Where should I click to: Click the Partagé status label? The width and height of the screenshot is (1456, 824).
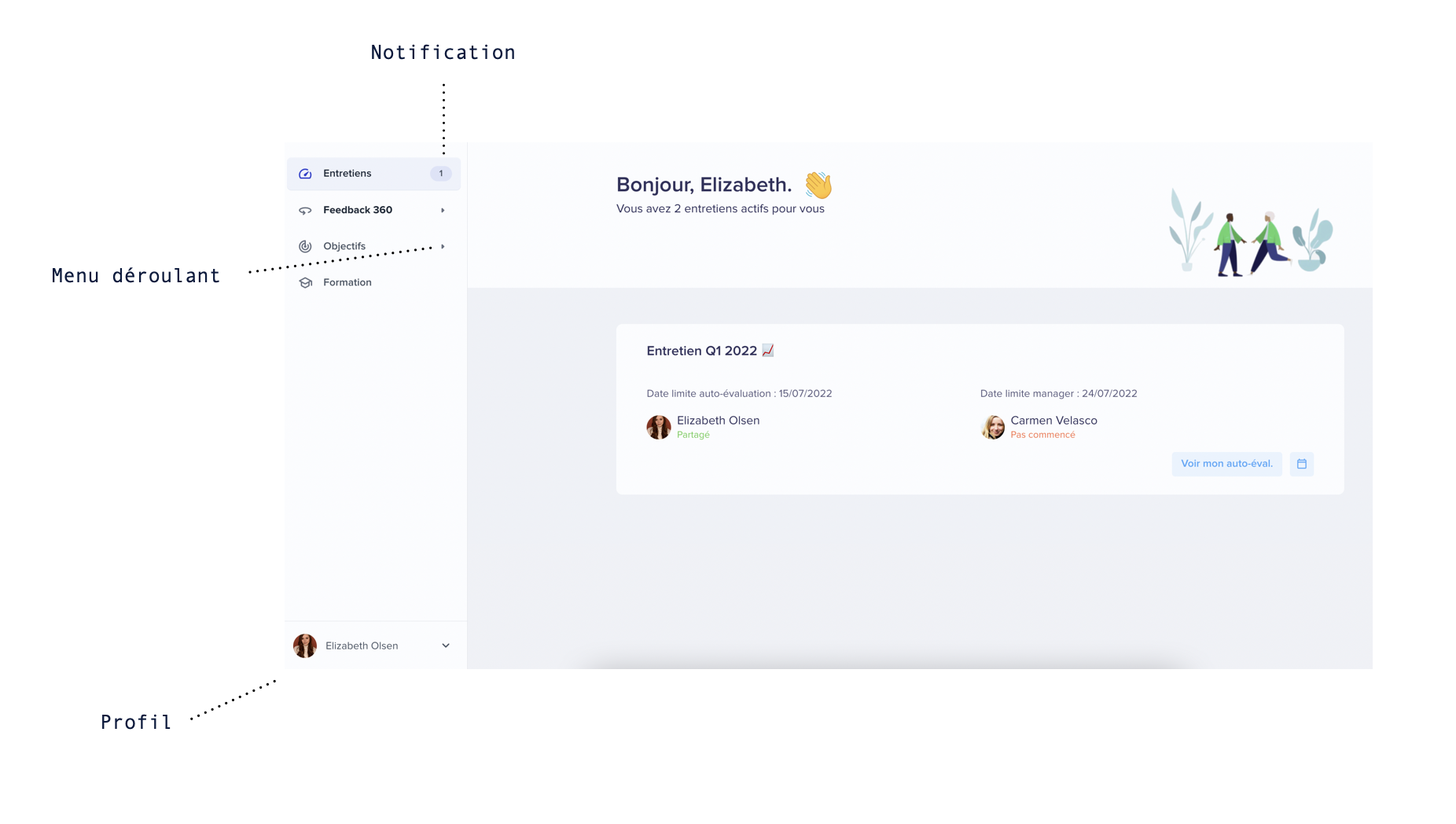[693, 435]
